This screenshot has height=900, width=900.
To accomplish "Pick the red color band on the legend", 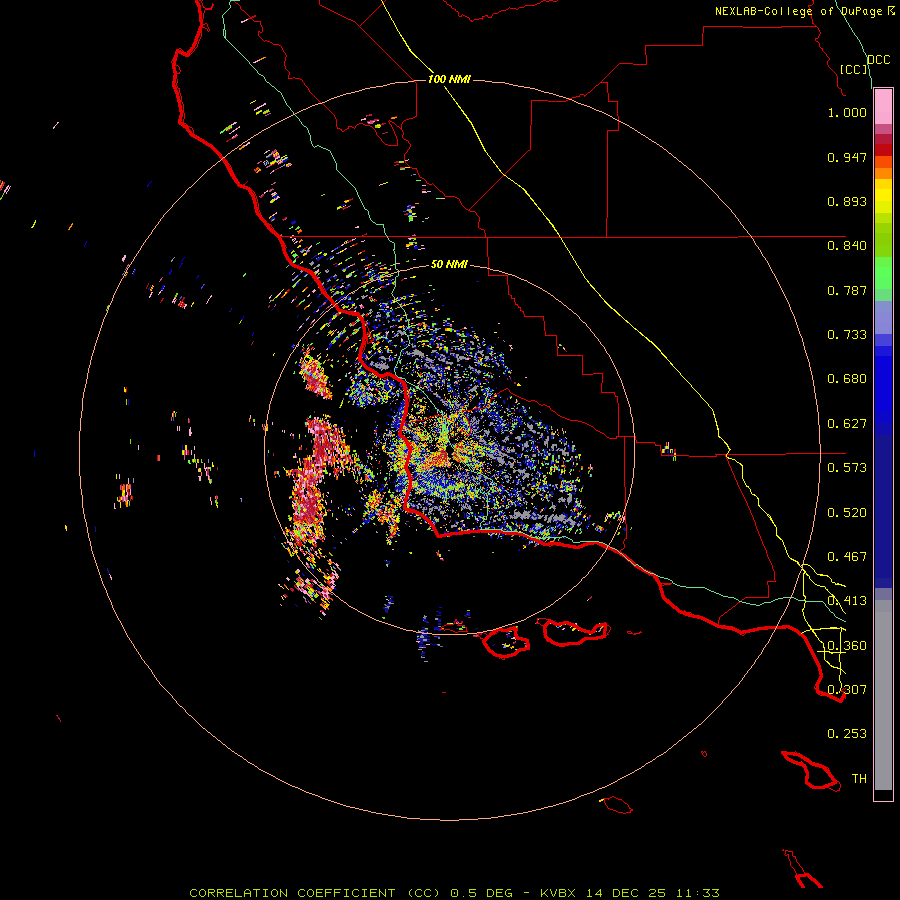I will 883,150.
